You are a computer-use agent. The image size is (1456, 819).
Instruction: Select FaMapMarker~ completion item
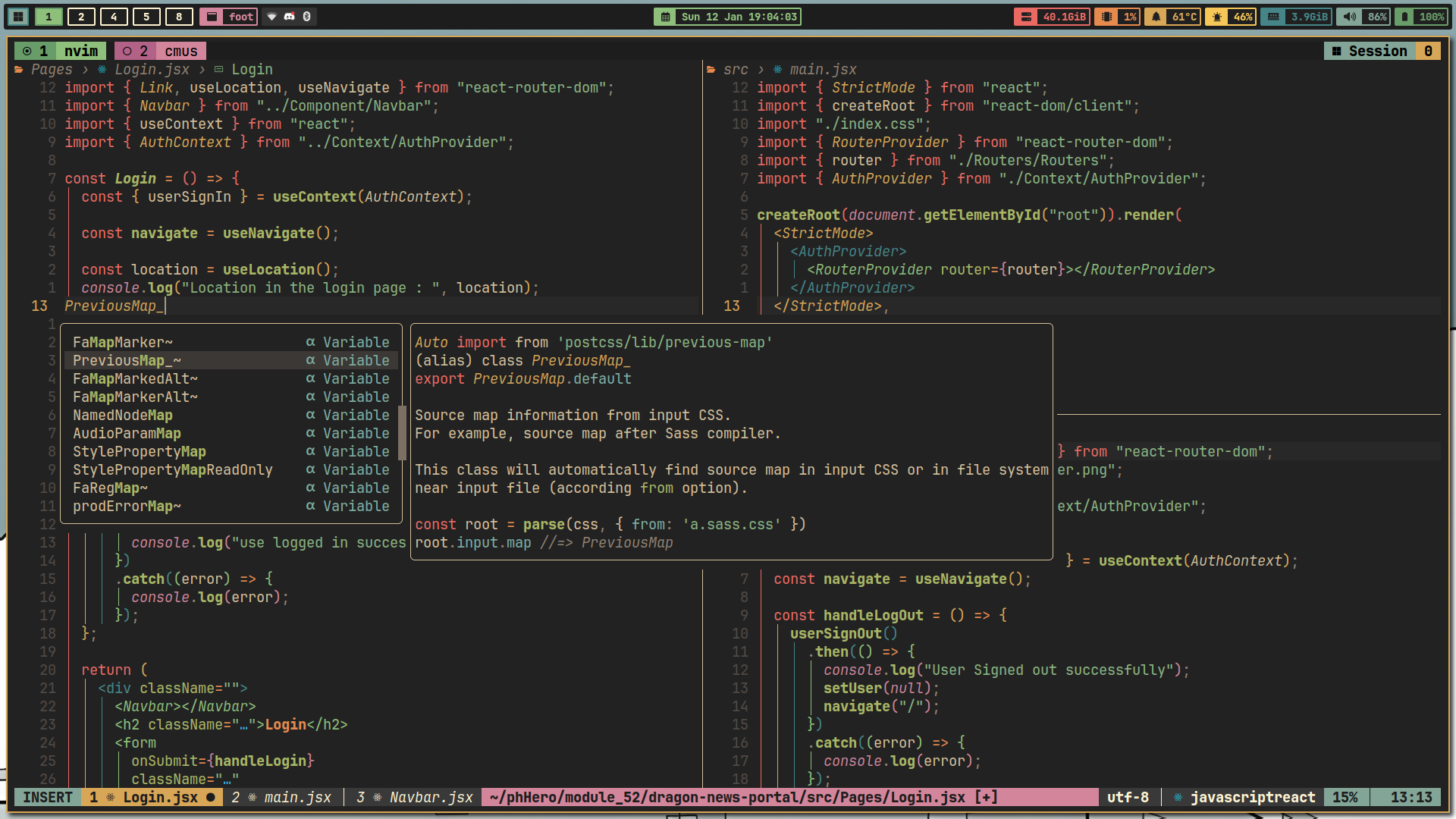(231, 343)
